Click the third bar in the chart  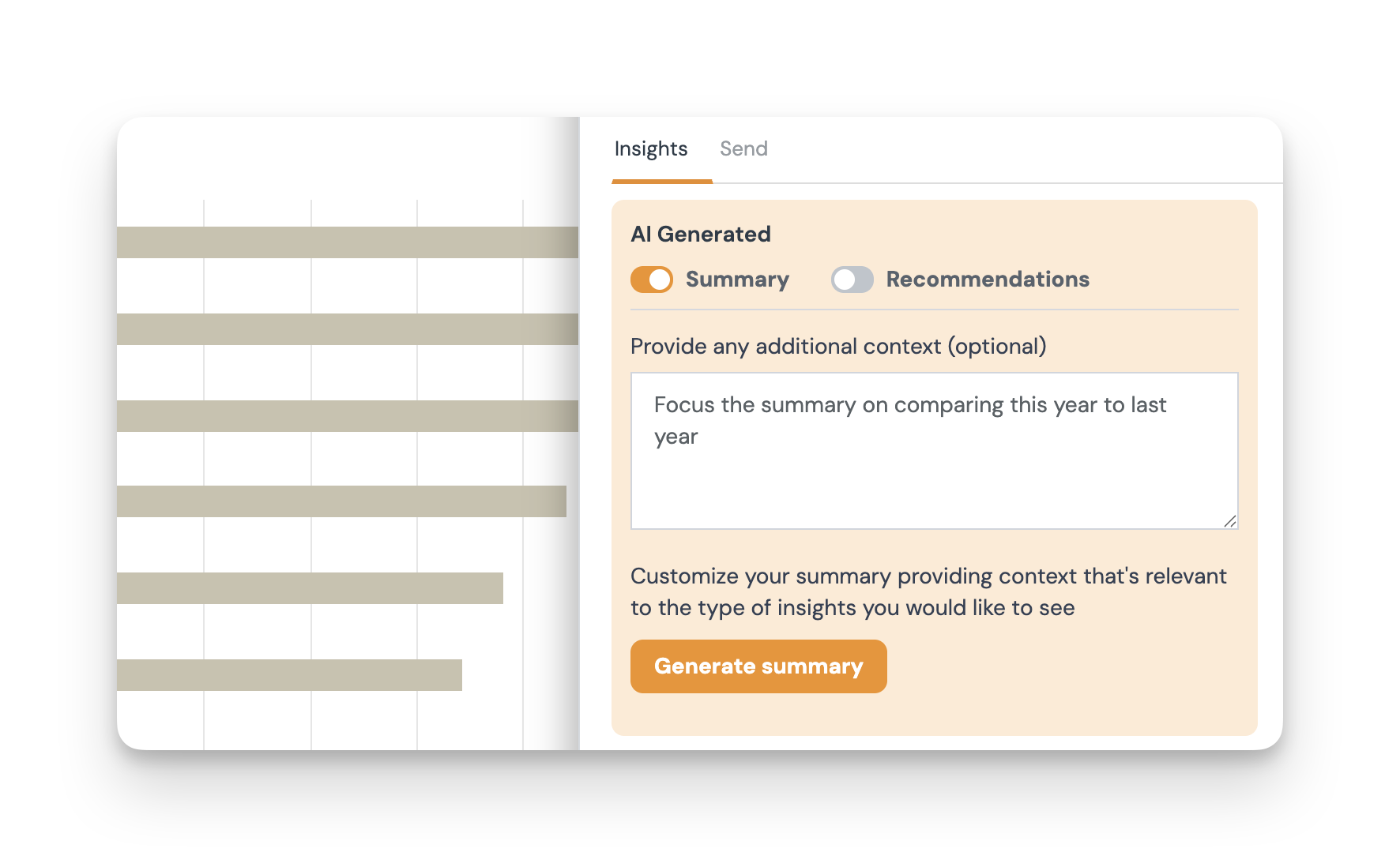tap(348, 416)
